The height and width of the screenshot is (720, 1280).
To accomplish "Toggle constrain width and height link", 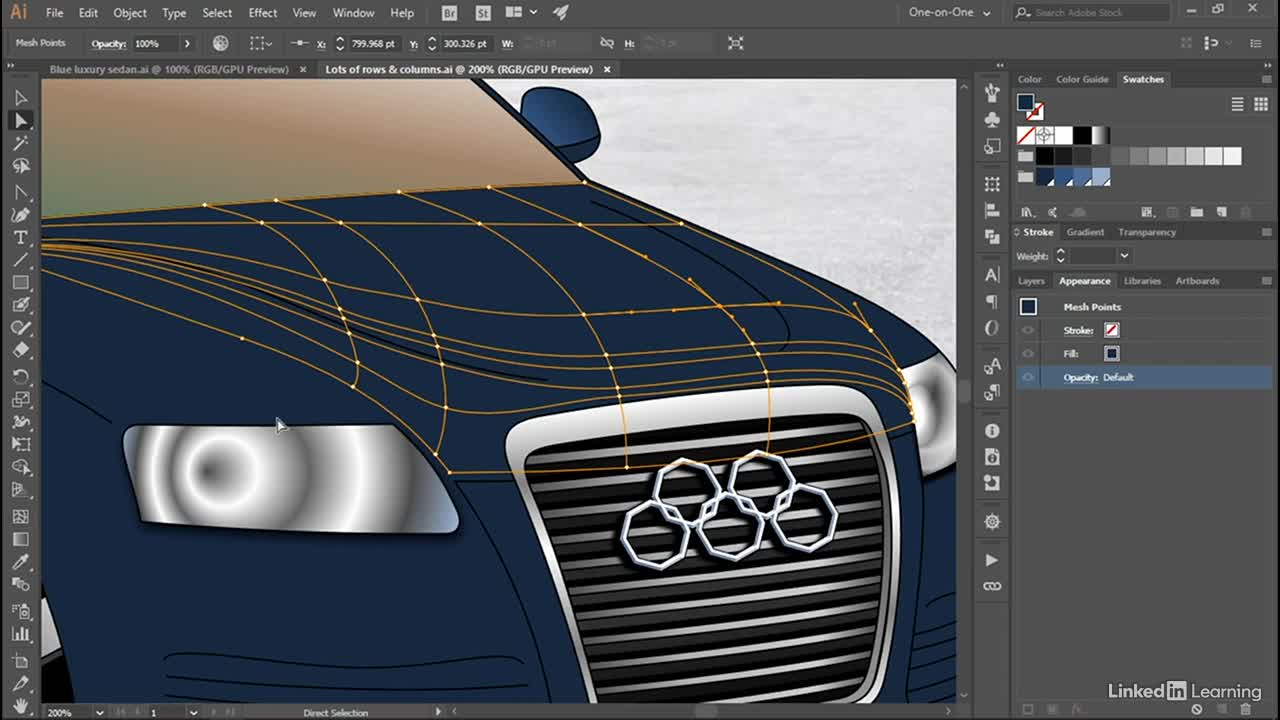I will [606, 43].
